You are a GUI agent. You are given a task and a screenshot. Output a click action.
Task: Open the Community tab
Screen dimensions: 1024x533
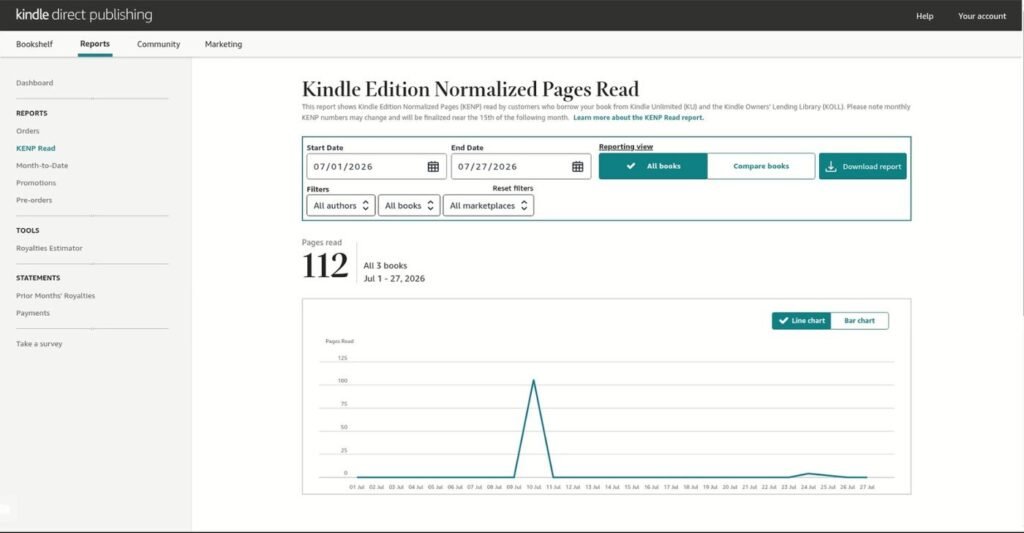(x=158, y=44)
